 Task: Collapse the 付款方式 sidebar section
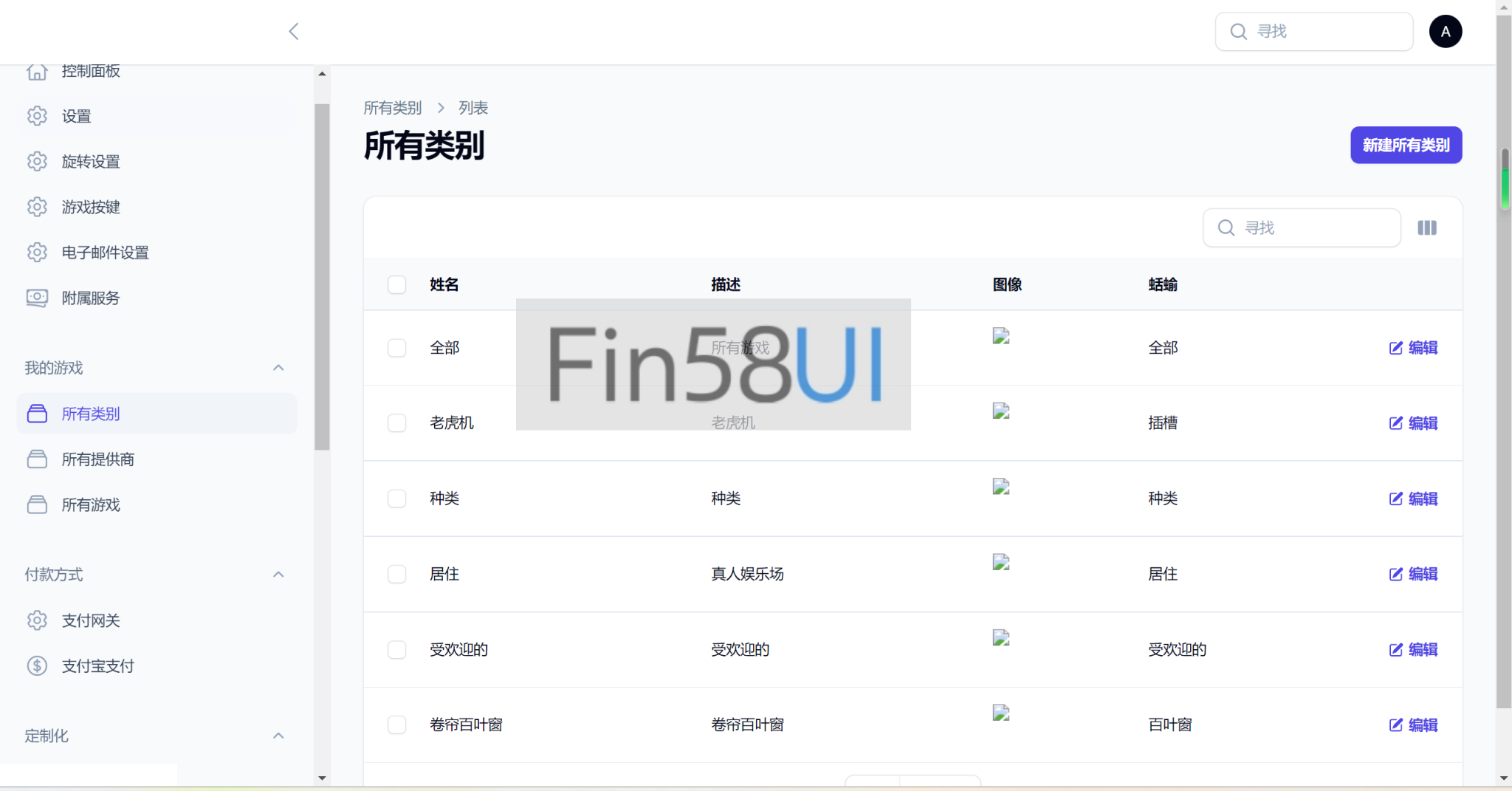coord(278,575)
